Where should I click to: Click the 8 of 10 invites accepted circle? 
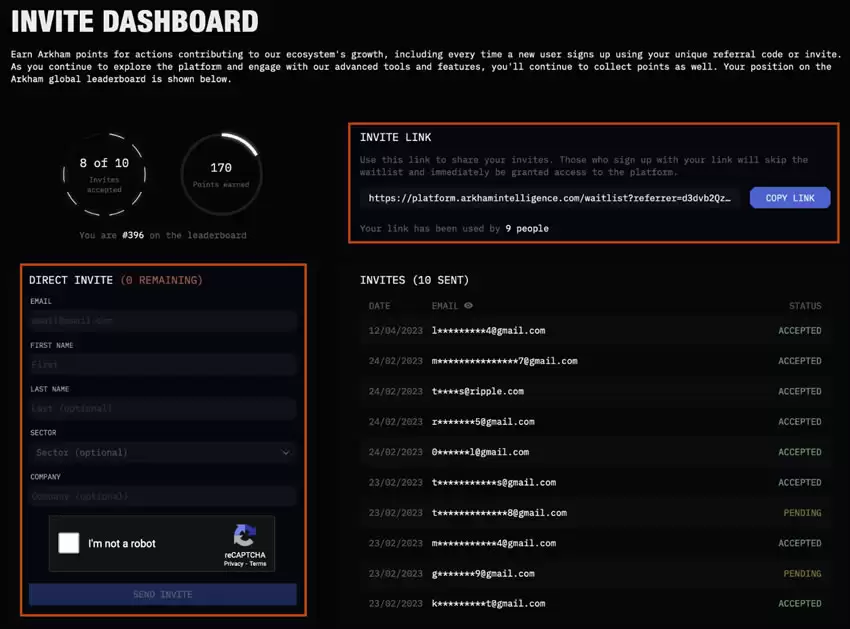104,173
